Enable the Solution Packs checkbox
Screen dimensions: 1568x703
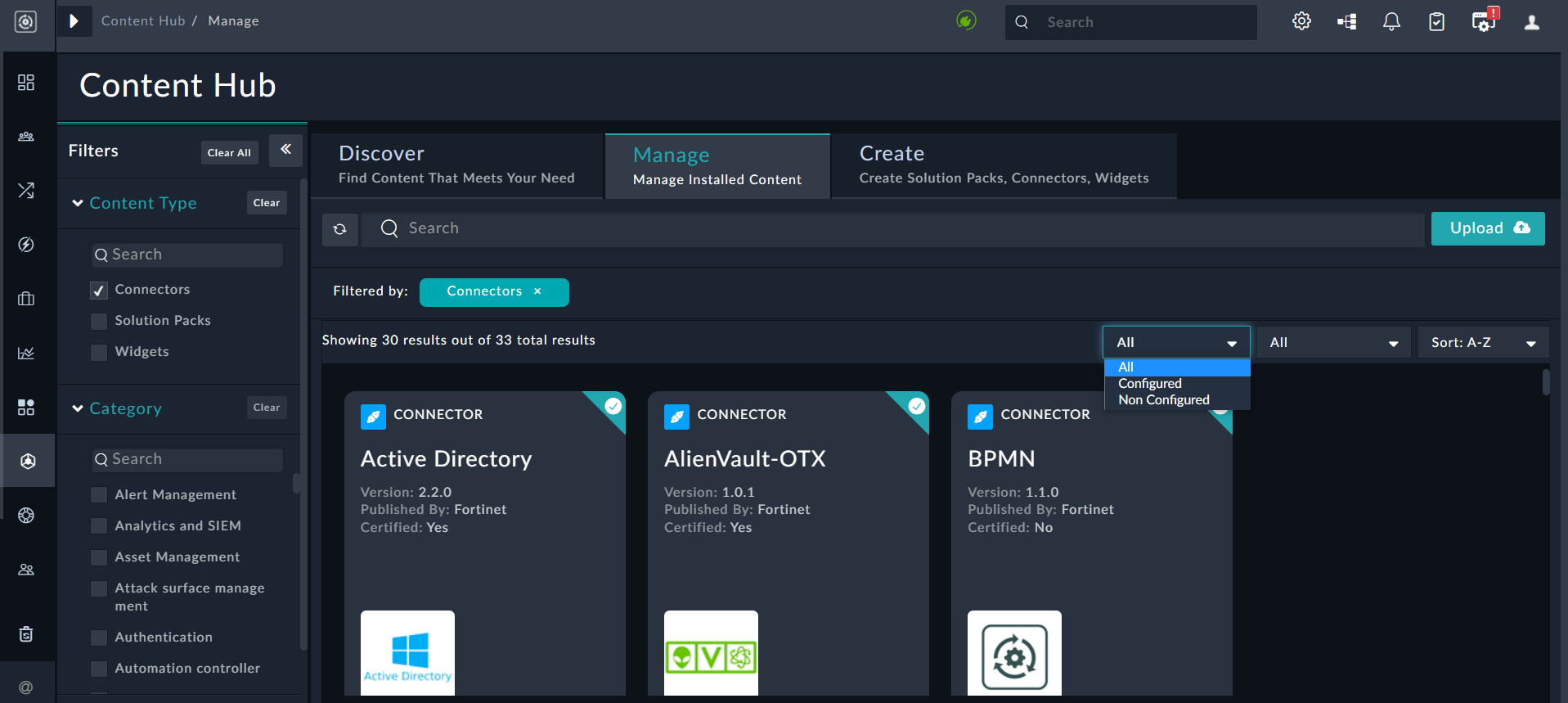(99, 321)
